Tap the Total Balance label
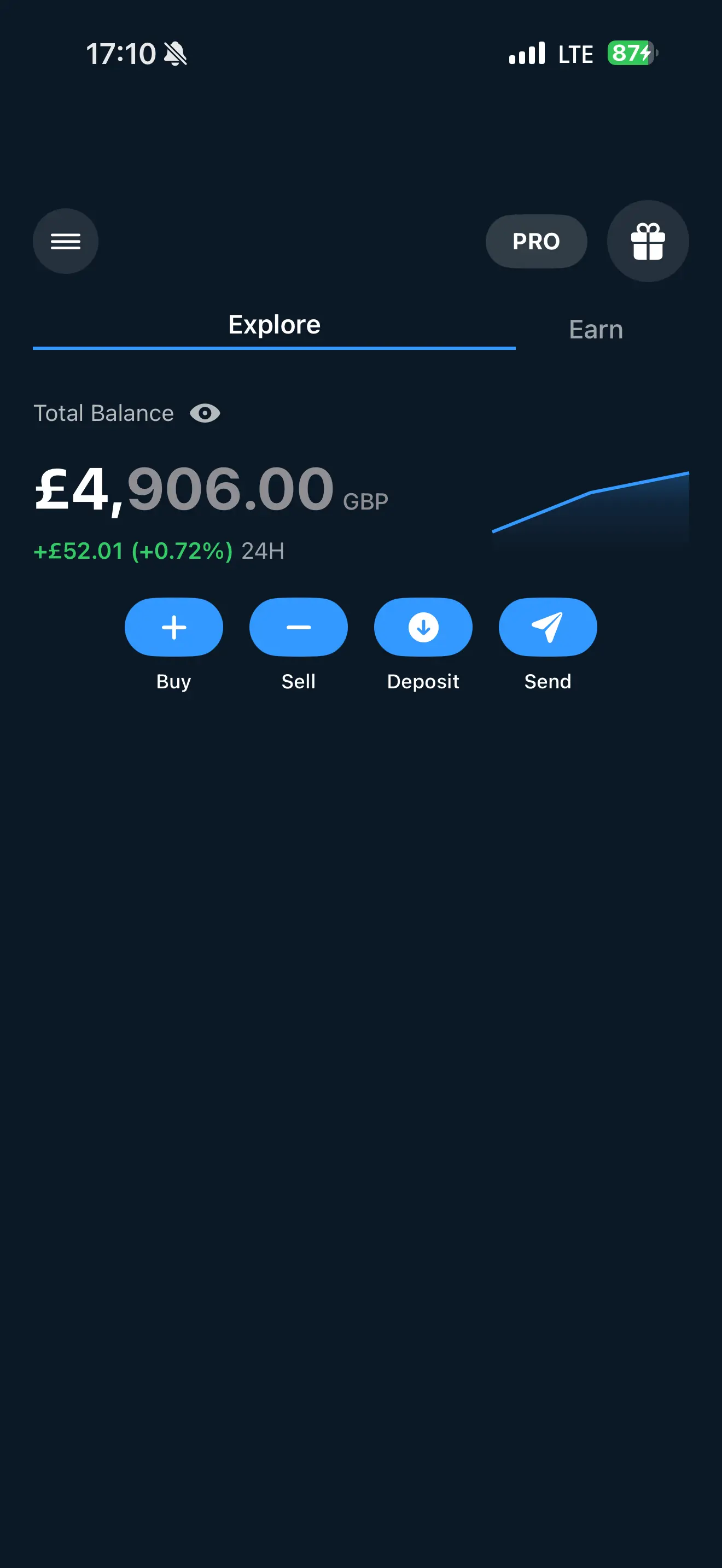 click(103, 413)
